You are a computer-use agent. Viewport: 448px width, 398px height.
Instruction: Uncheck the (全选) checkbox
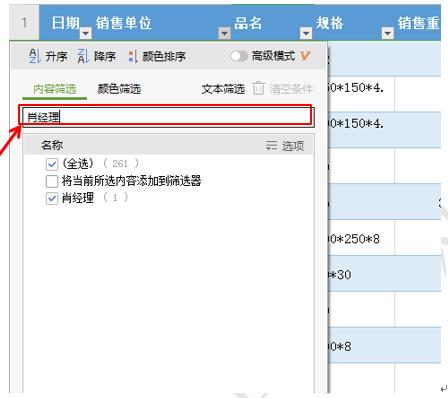point(52,164)
